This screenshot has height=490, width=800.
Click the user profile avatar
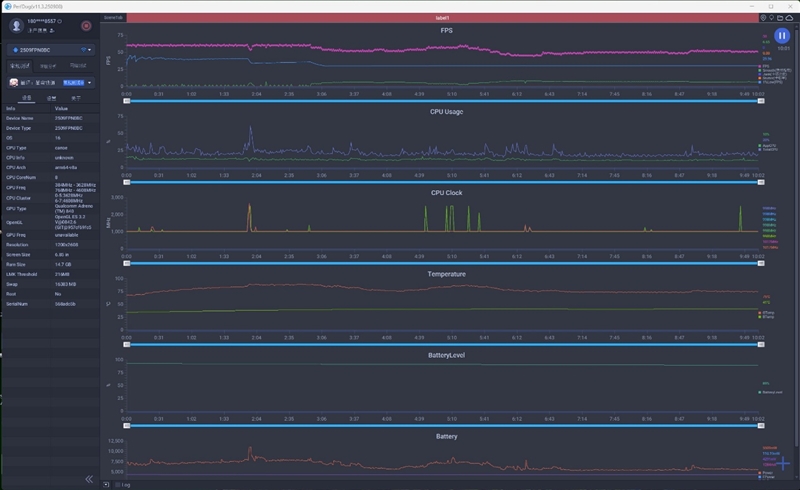click(x=18, y=25)
